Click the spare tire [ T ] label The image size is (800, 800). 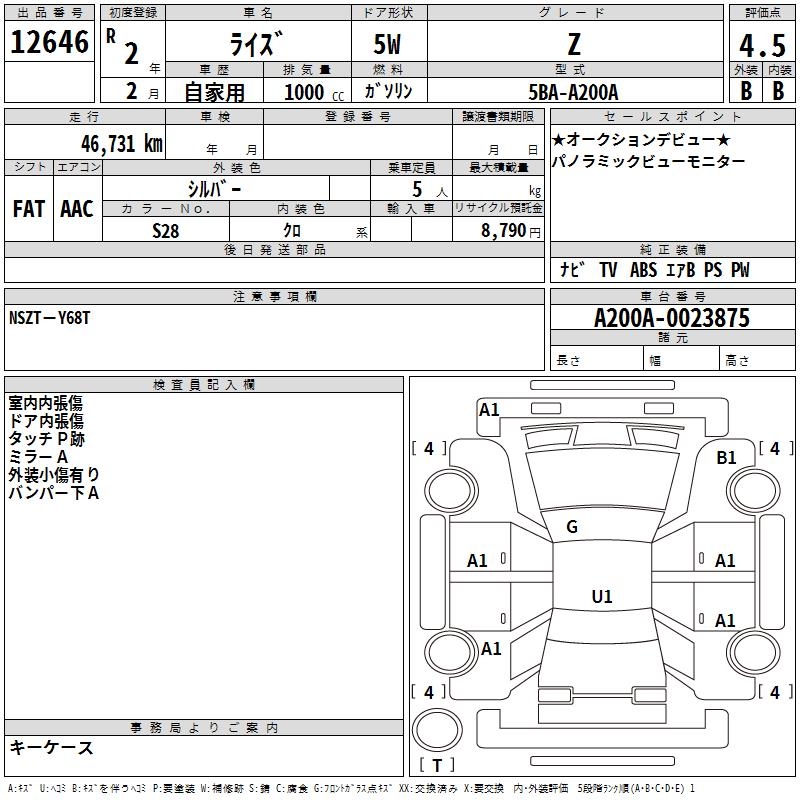[x=437, y=765]
